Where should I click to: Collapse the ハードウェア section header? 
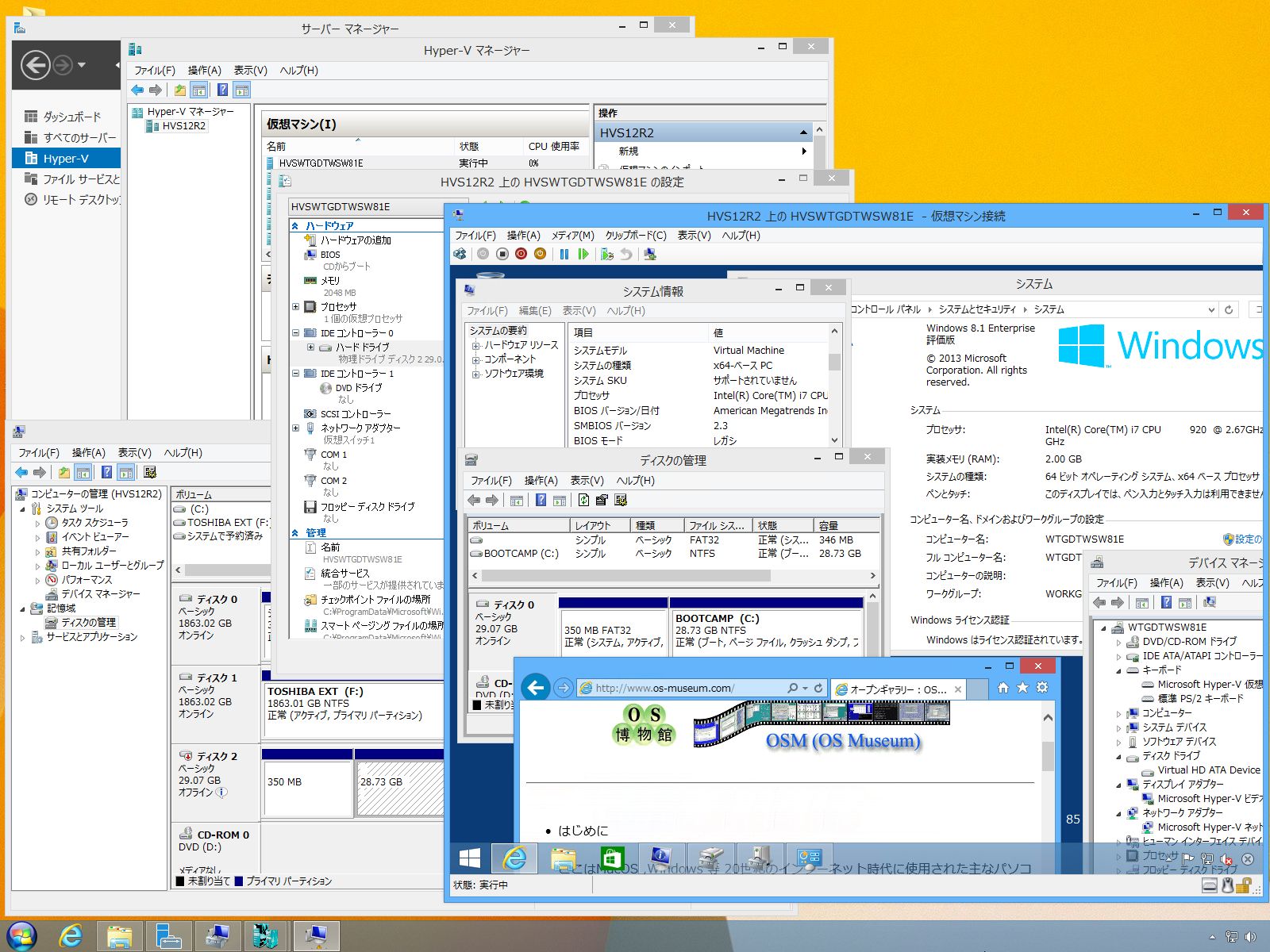tap(295, 226)
